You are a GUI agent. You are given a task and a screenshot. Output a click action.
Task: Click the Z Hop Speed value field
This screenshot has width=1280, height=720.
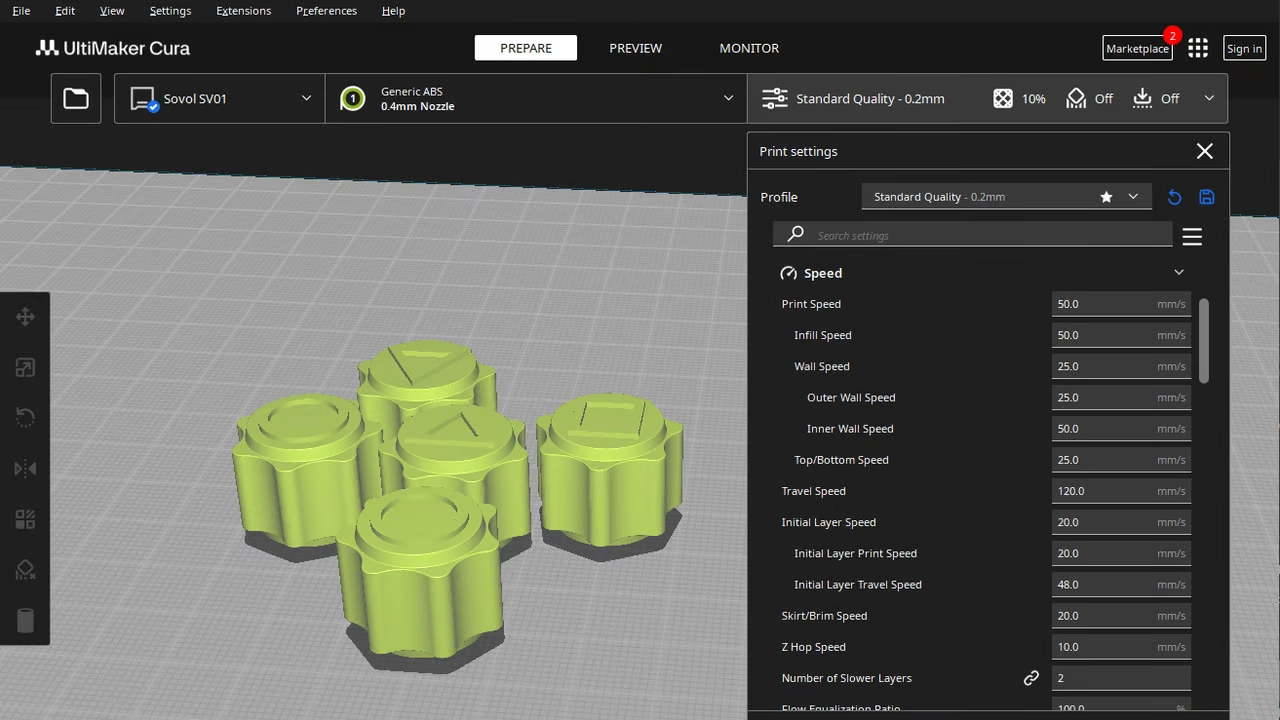tap(1121, 647)
